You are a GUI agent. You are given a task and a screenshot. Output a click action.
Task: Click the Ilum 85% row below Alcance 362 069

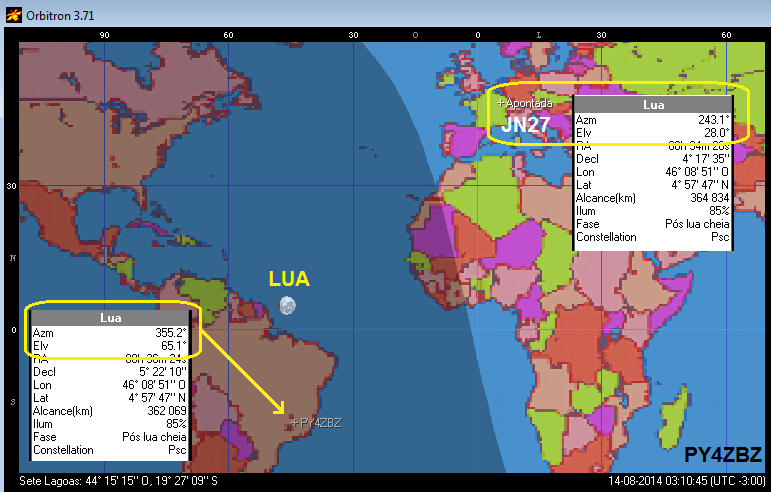(x=110, y=424)
